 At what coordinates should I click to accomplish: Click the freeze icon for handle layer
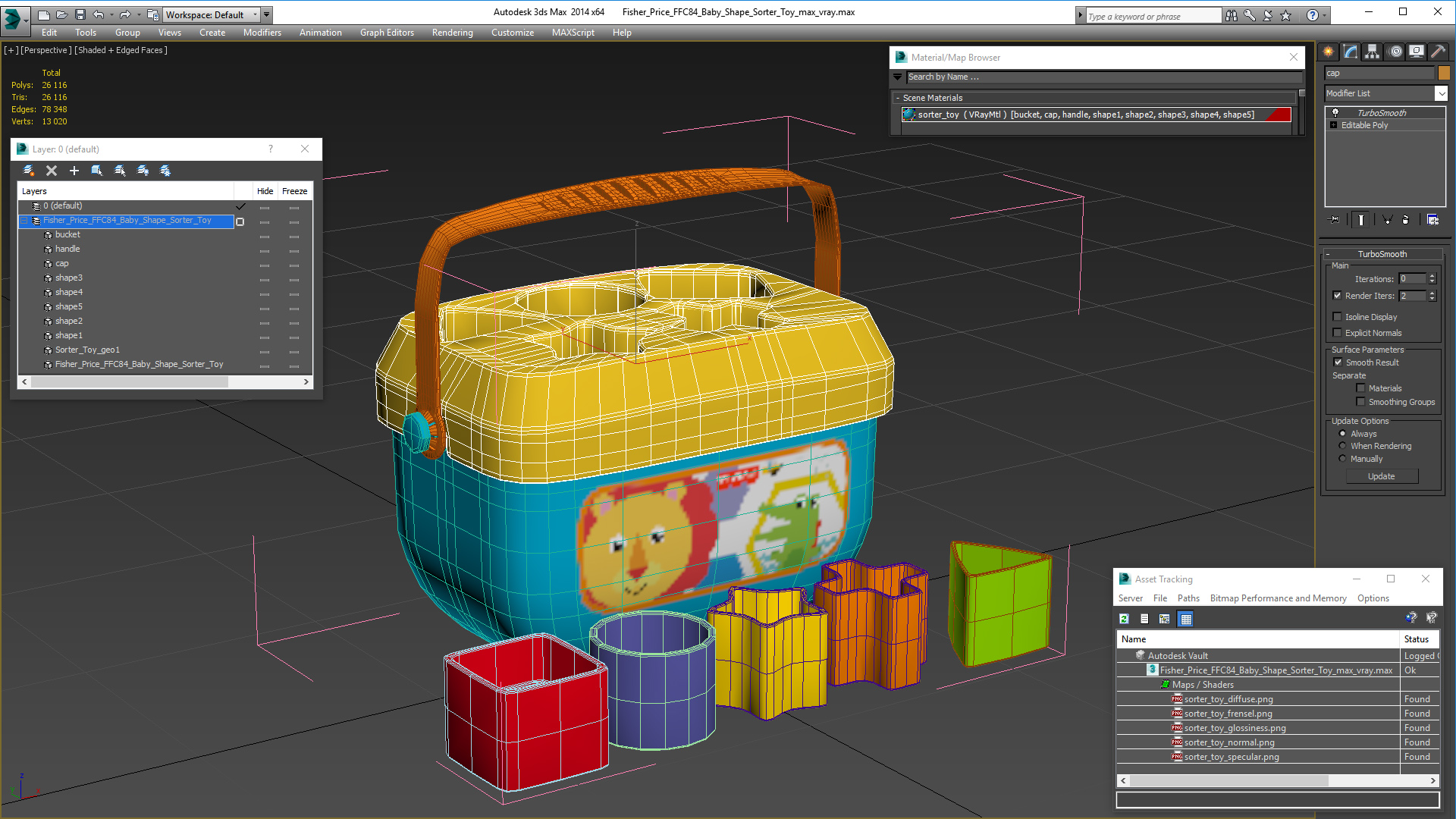coord(294,249)
